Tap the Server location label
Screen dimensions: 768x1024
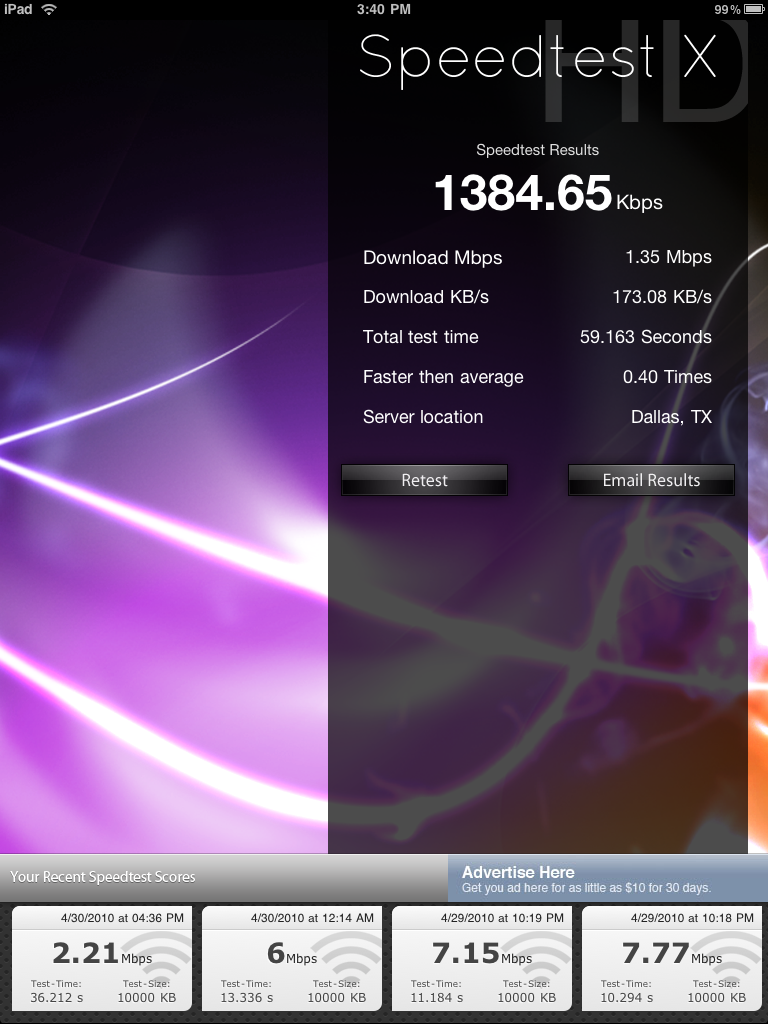423,417
